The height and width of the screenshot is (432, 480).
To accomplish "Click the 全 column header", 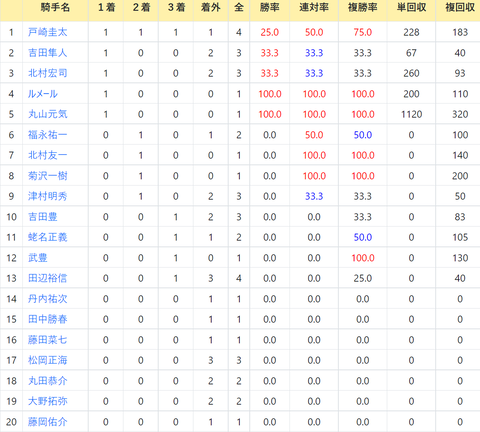I will click(239, 7).
